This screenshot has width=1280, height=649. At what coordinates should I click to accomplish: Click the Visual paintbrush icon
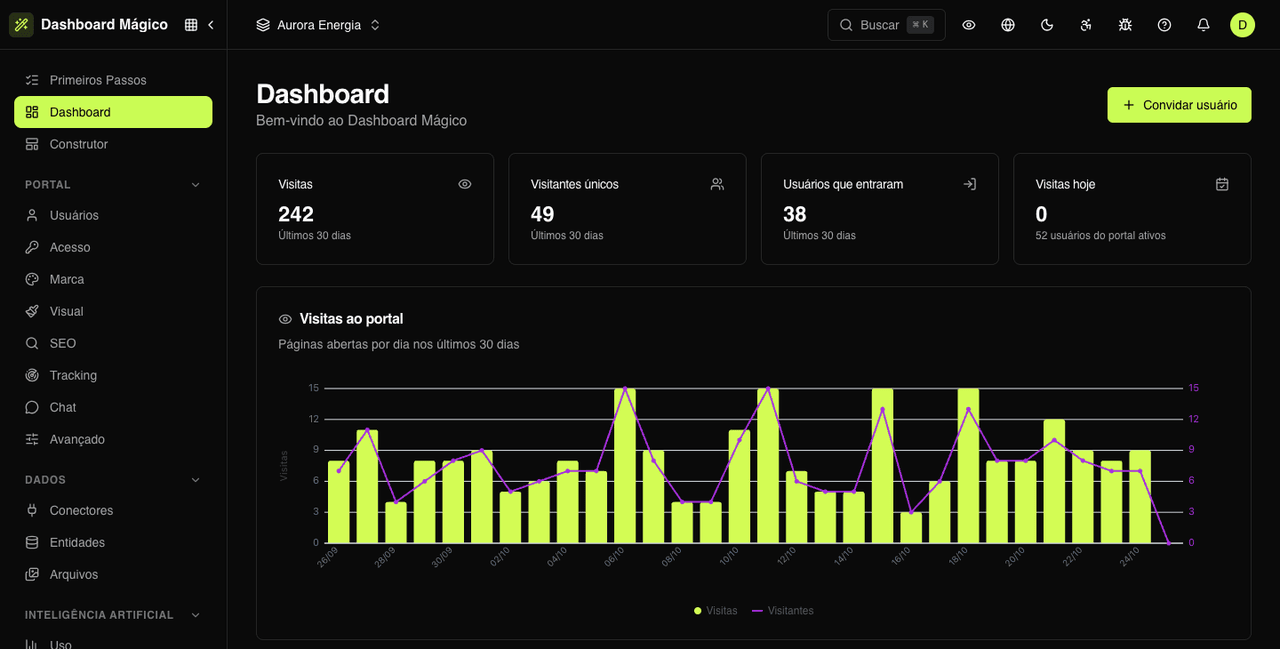(32, 311)
